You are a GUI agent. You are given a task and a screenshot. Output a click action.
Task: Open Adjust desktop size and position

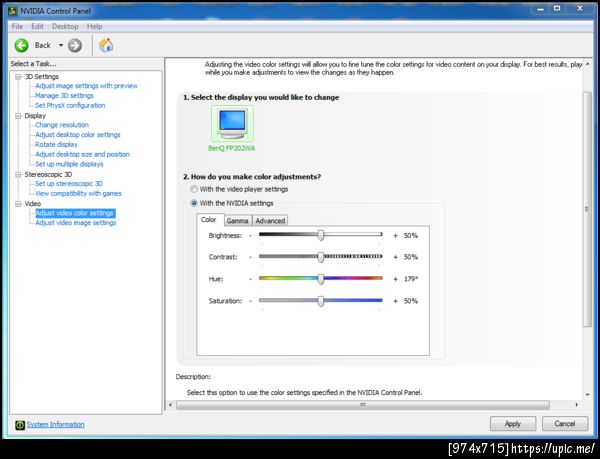(82, 154)
